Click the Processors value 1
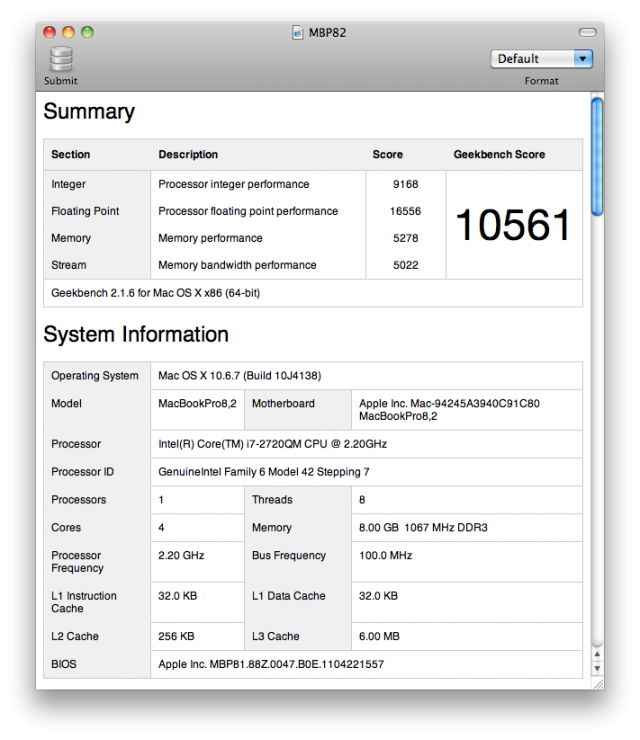Screen dimensions: 640x740 (x=161, y=500)
